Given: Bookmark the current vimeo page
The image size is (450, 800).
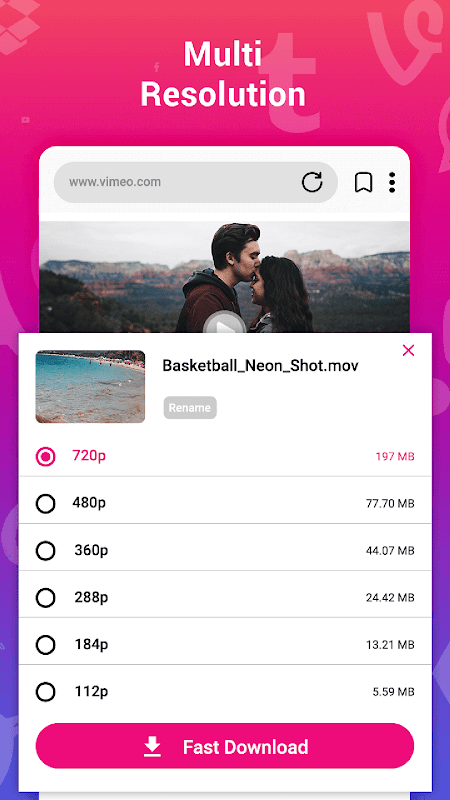Looking at the screenshot, I should pos(363,182).
